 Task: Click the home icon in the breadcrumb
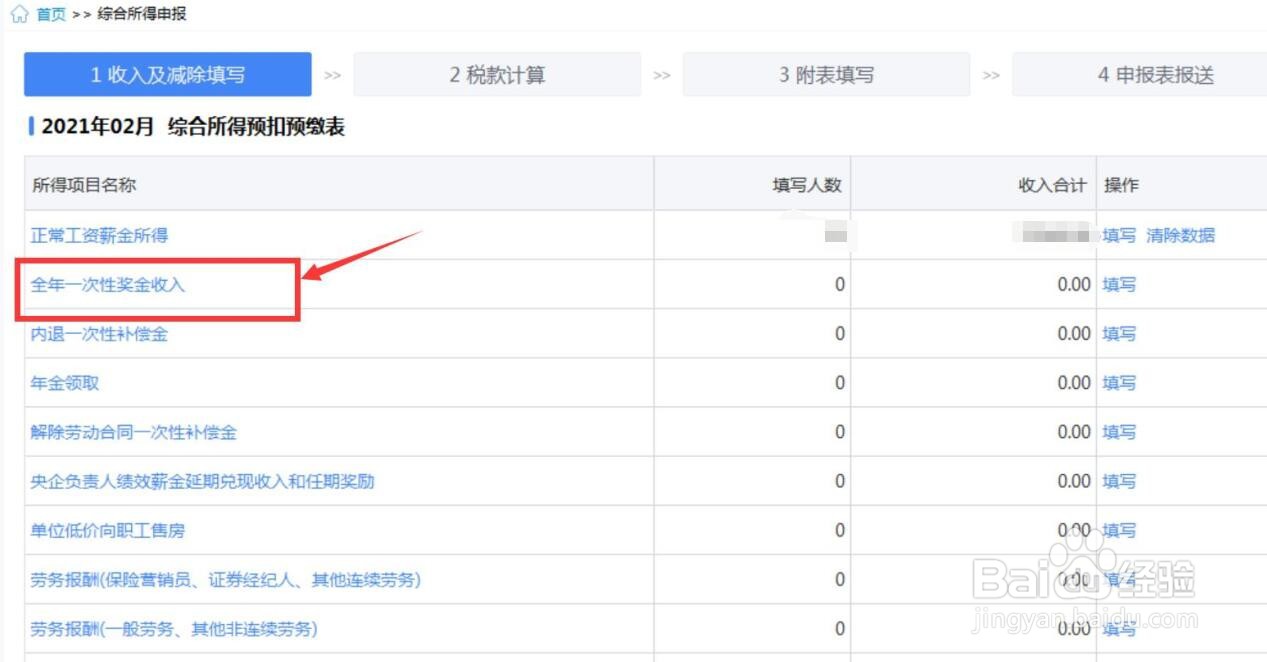click(20, 15)
